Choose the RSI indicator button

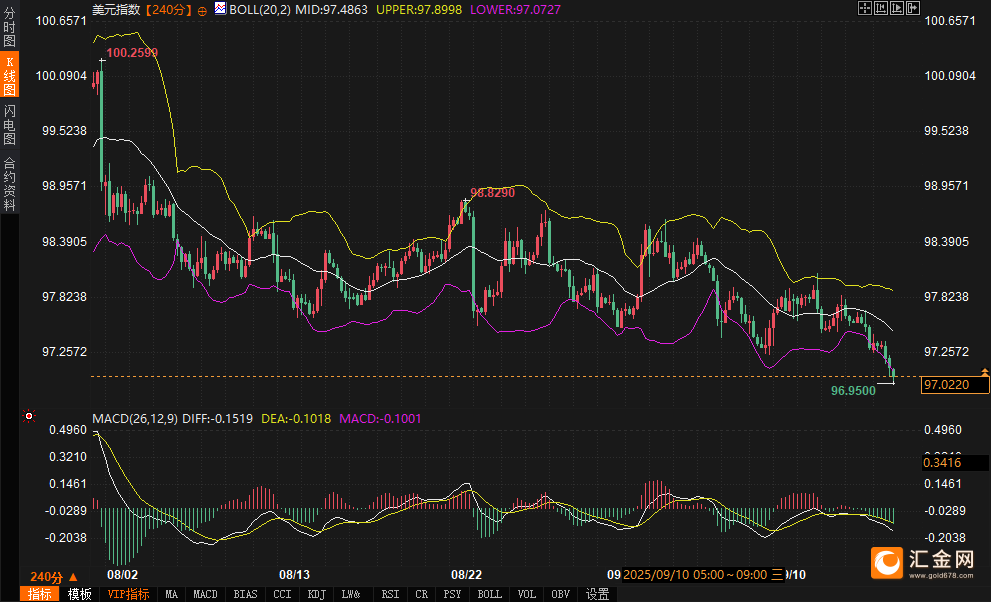pos(389,594)
